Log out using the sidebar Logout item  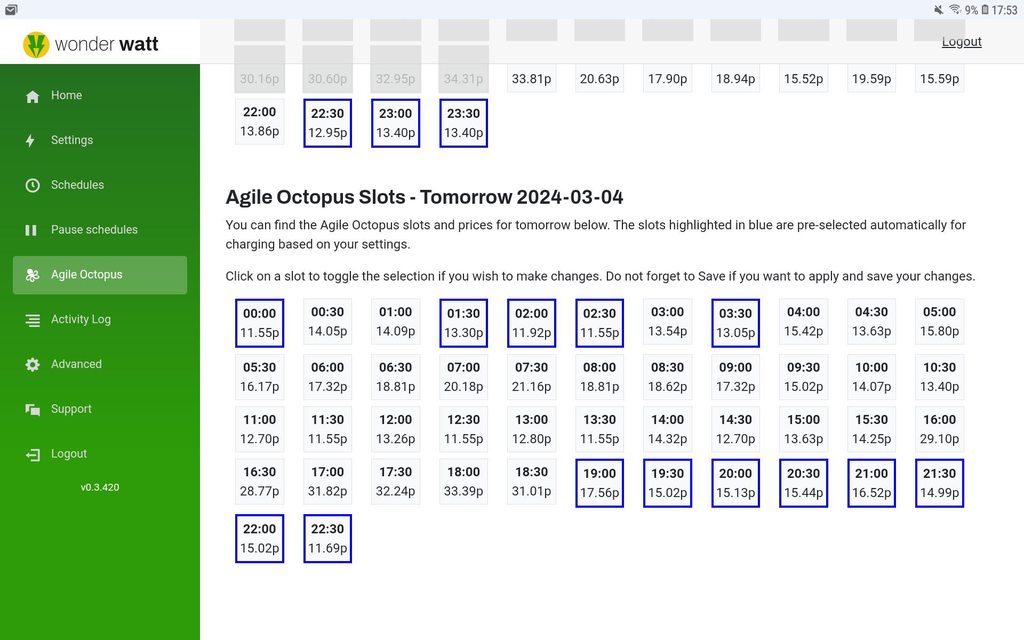coord(69,454)
